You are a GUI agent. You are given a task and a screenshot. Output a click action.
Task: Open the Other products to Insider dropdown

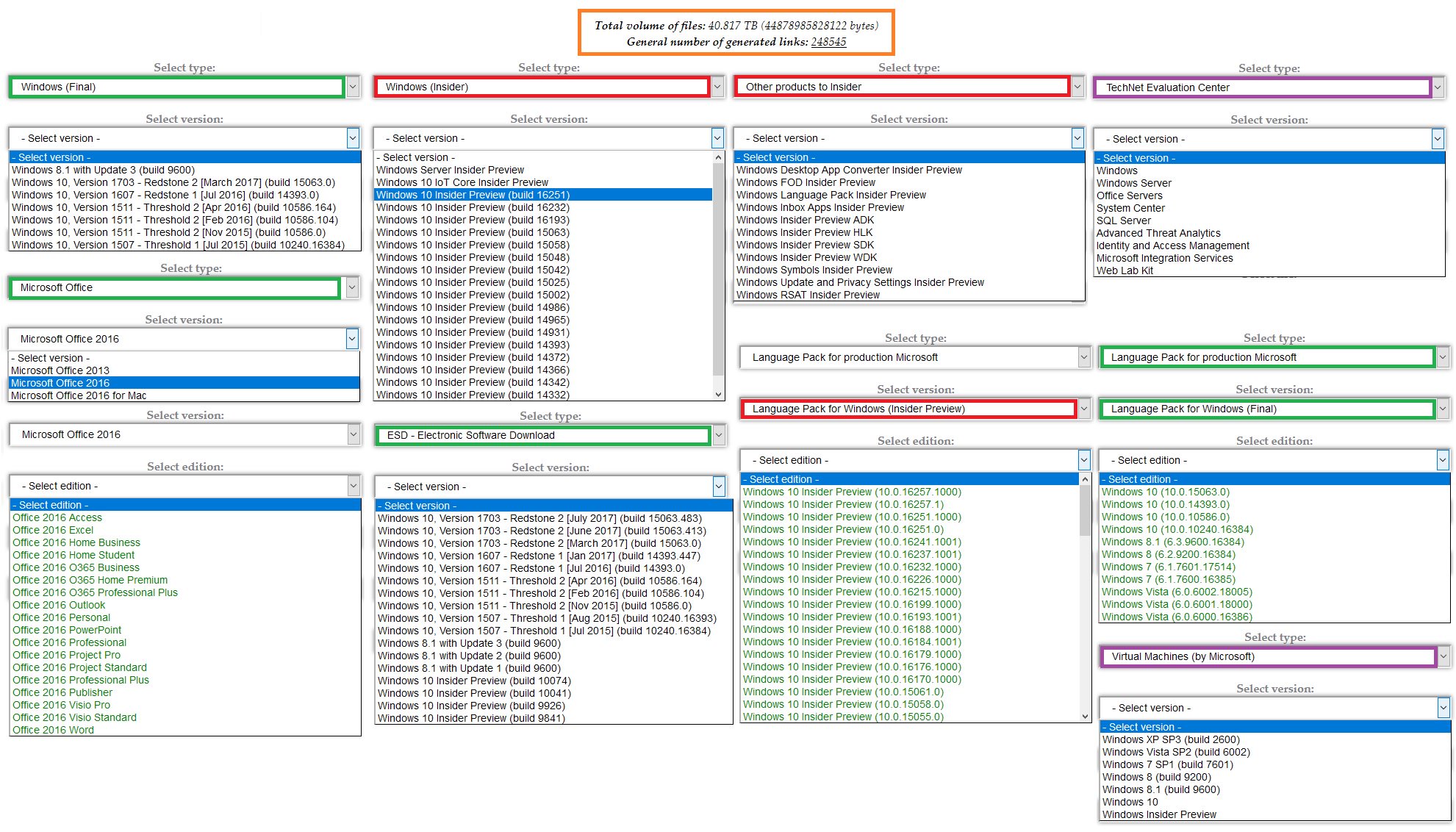point(909,87)
